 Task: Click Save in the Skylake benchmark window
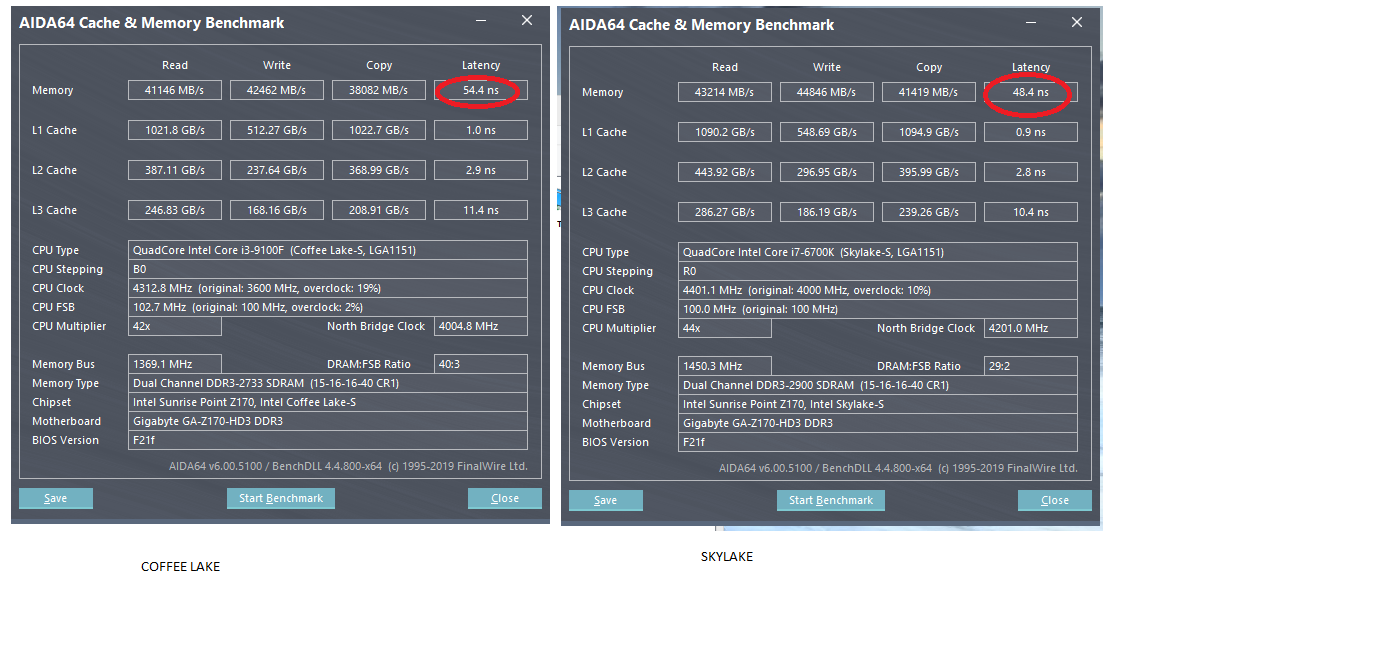606,500
